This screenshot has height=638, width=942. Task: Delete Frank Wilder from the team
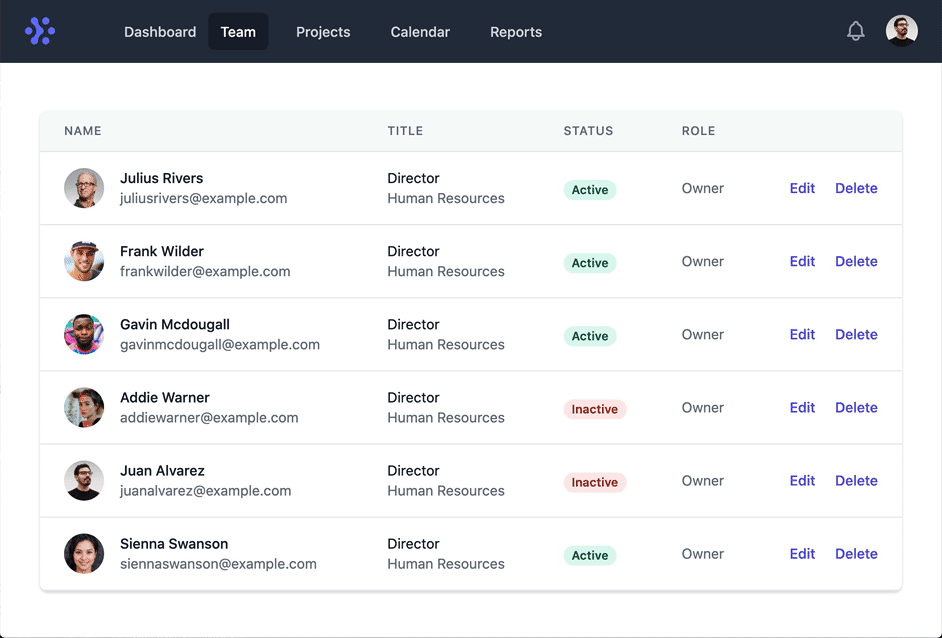coord(856,261)
